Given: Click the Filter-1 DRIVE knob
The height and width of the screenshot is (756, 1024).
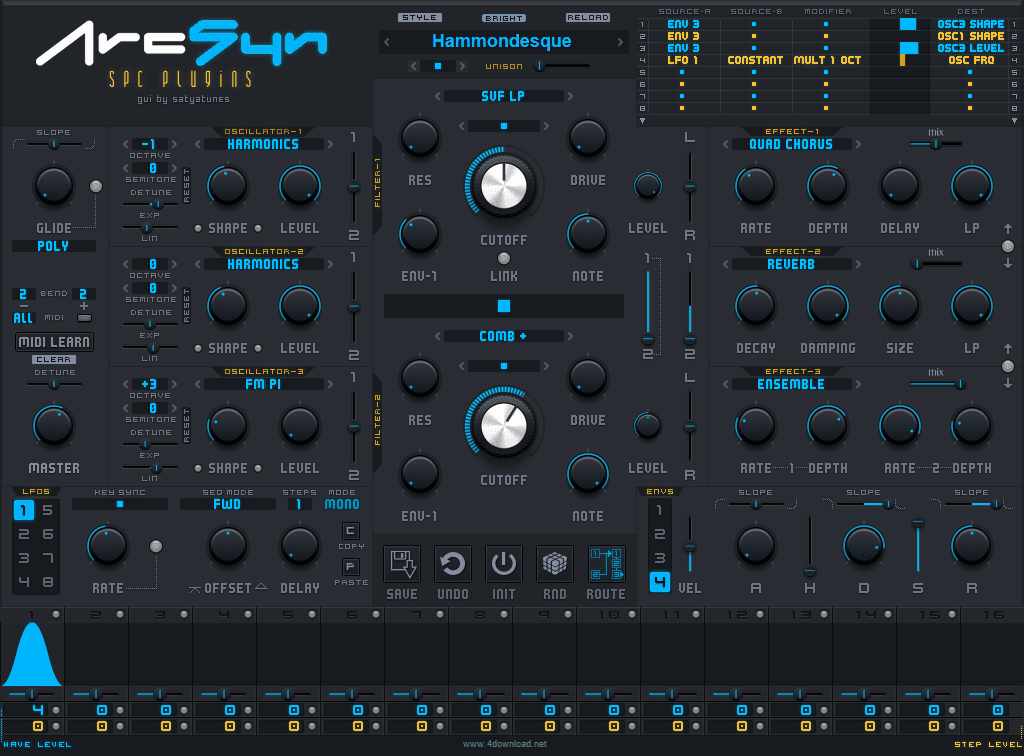Looking at the screenshot, I should tap(588, 138).
